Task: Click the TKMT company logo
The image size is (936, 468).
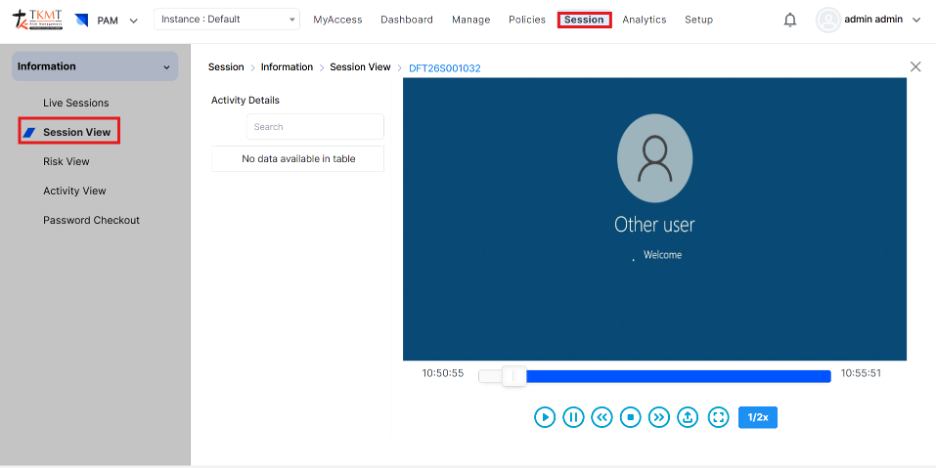Action: click(x=37, y=20)
